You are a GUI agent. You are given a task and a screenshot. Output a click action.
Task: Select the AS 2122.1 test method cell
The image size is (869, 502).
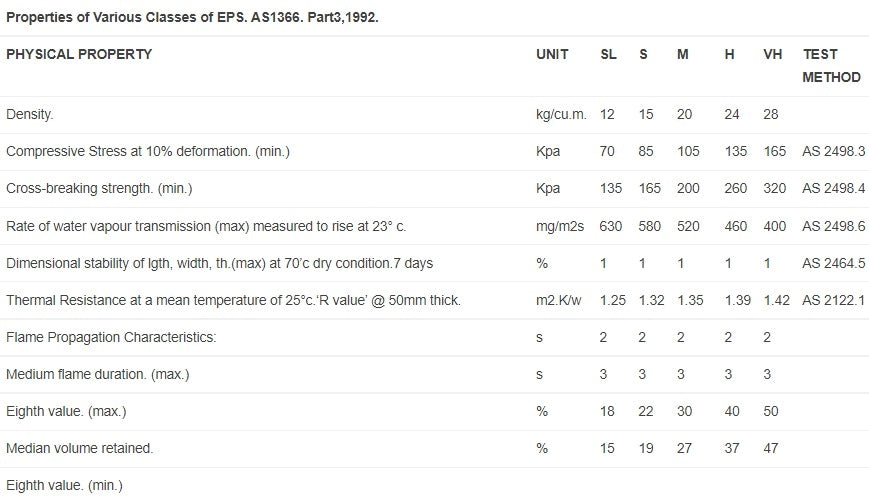833,300
